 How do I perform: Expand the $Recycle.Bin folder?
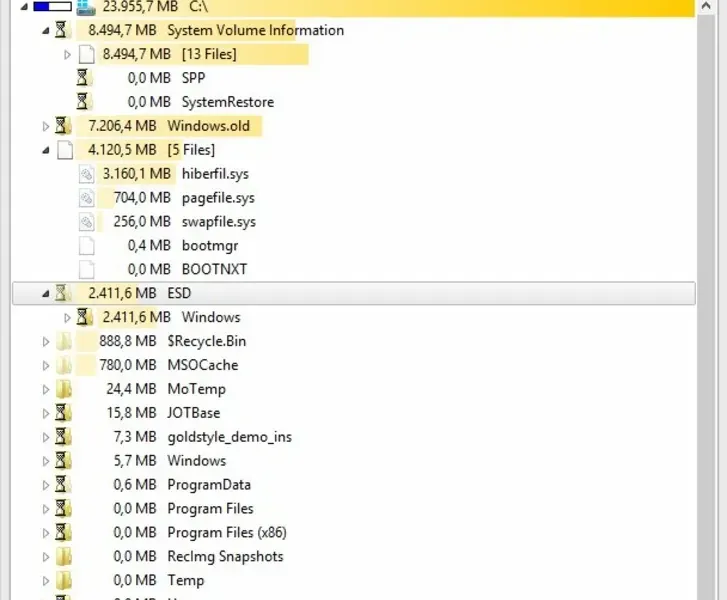[45, 342]
